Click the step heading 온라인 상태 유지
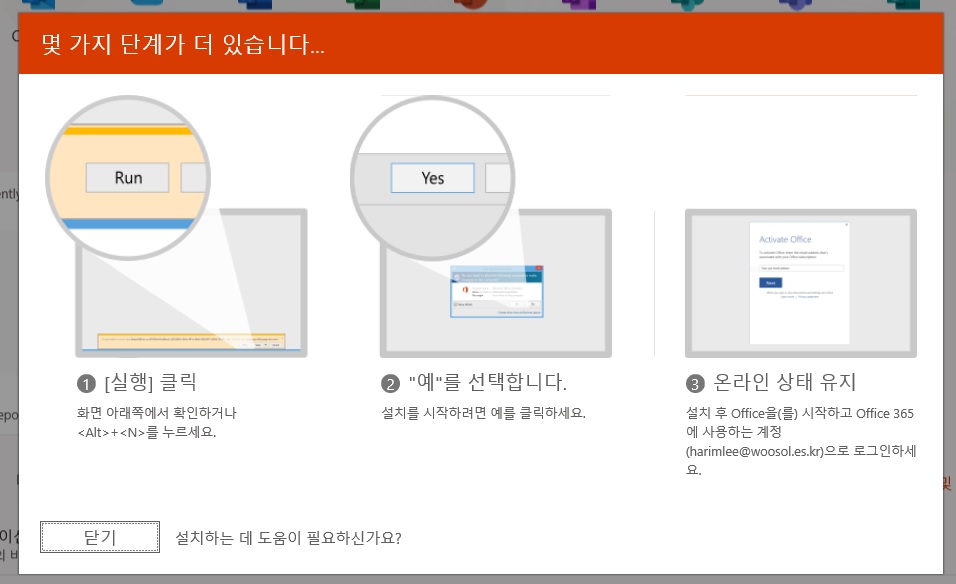Image resolution: width=956 pixels, height=584 pixels. pyautogui.click(x=785, y=382)
